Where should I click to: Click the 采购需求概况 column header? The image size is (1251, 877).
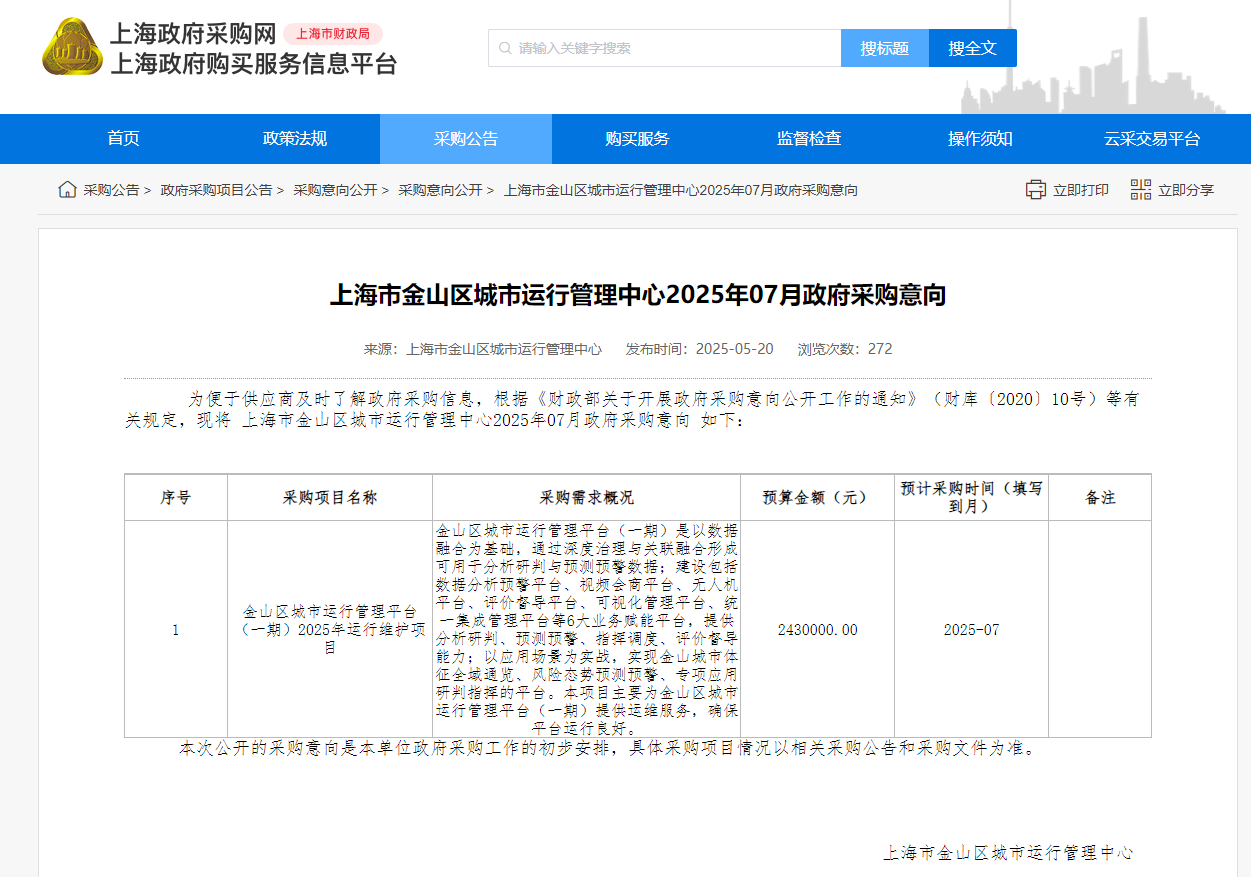(587, 497)
